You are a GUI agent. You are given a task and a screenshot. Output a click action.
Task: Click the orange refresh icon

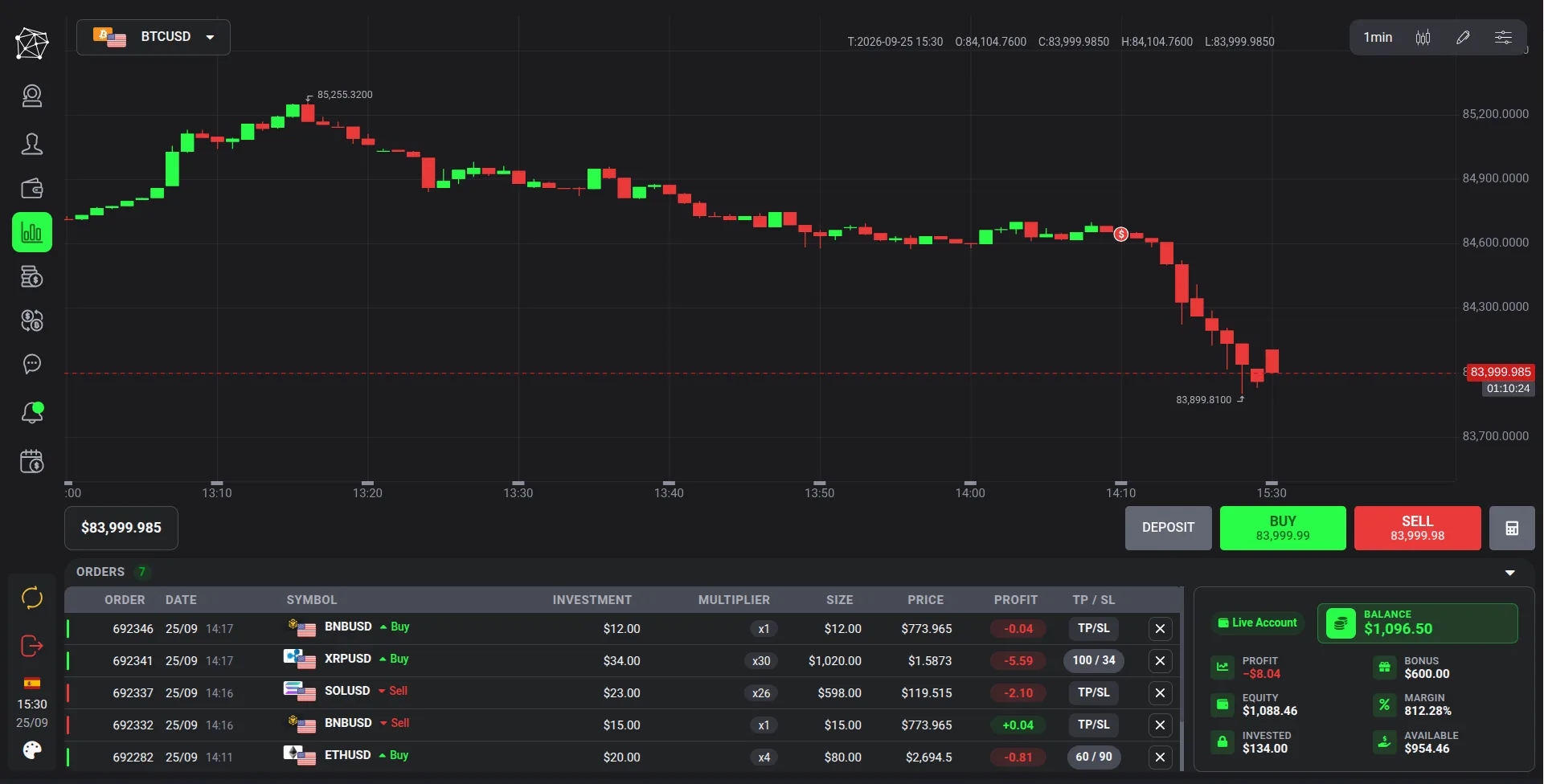pyautogui.click(x=32, y=598)
